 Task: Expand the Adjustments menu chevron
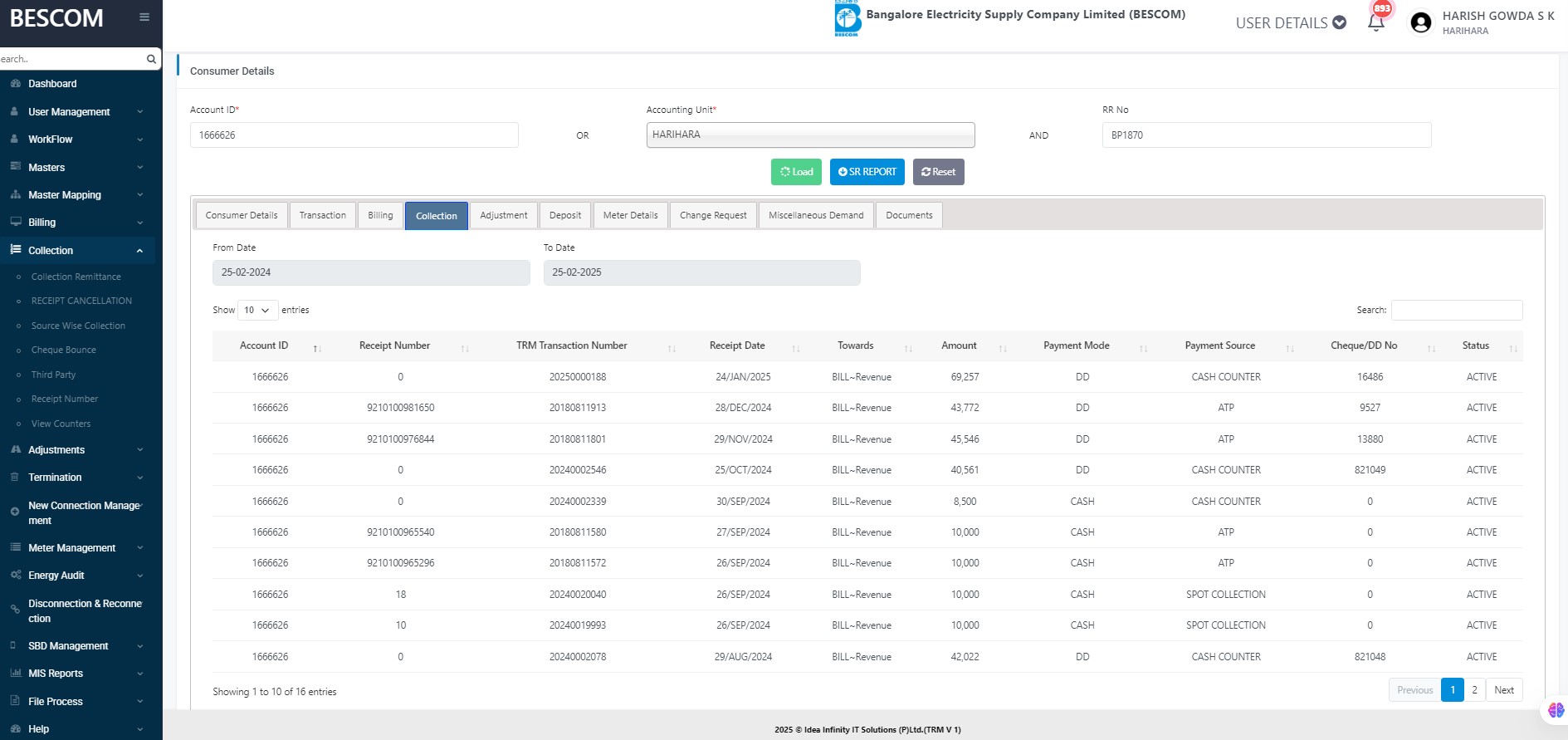(139, 450)
